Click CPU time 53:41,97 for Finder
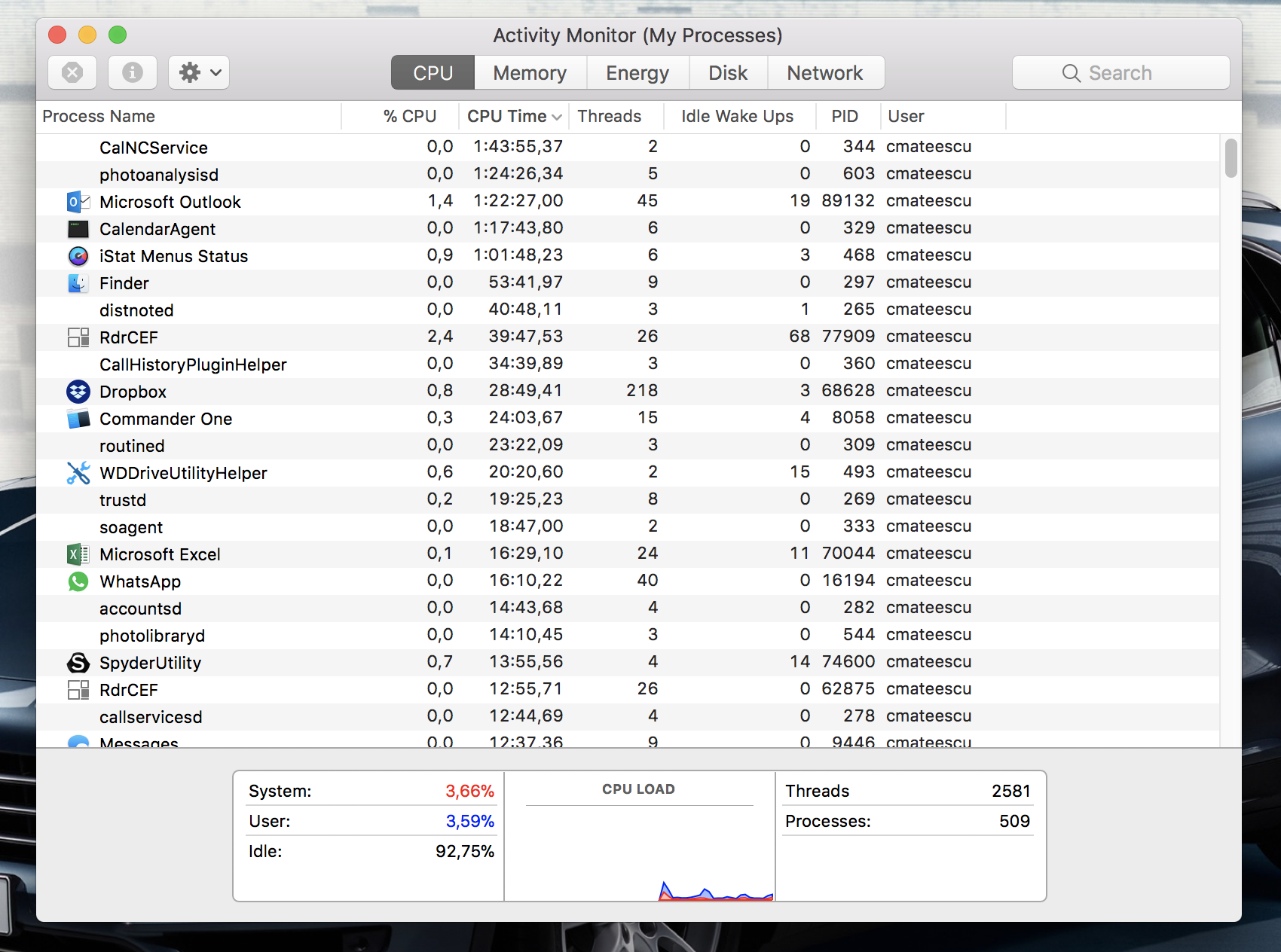1281x952 pixels. [x=526, y=282]
